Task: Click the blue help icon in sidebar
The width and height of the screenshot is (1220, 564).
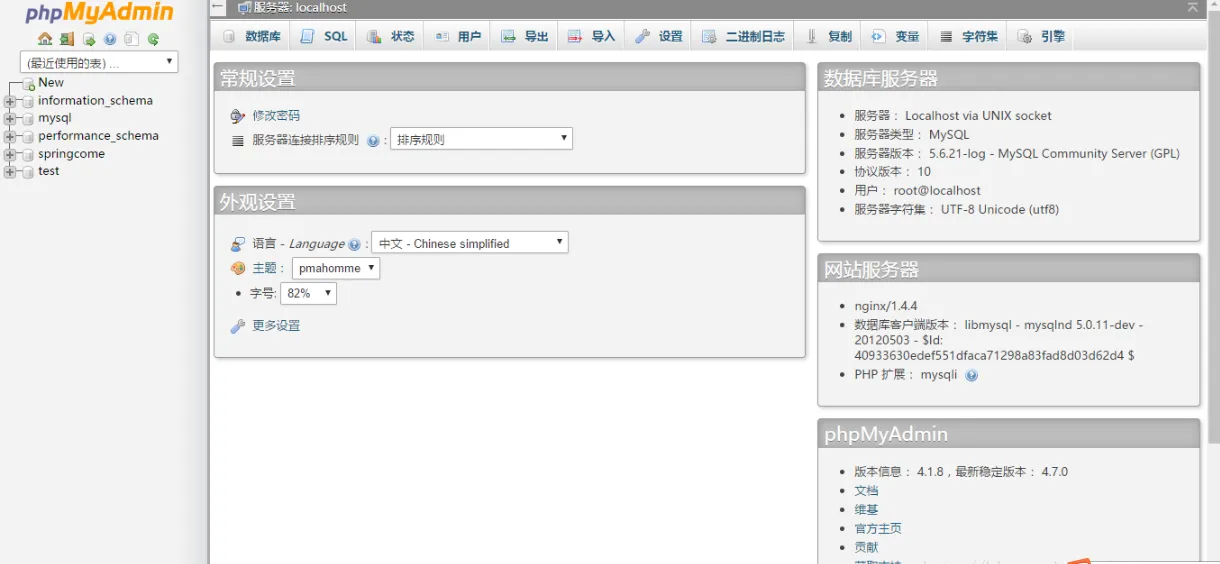Action: [x=110, y=40]
